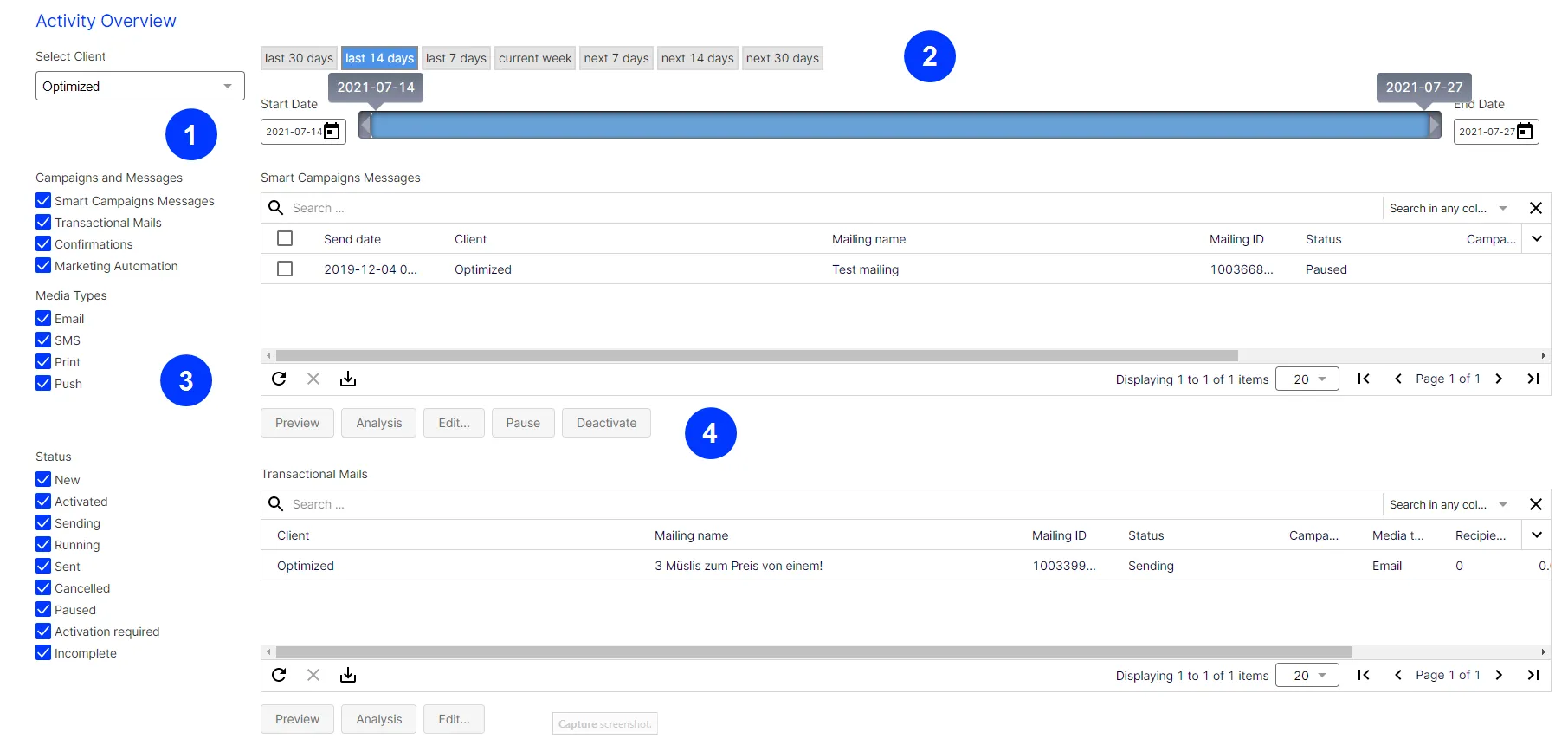Viewport: 1568px width, 739px height.
Task: Click Pause button for Smart Campaigns
Action: (523, 423)
